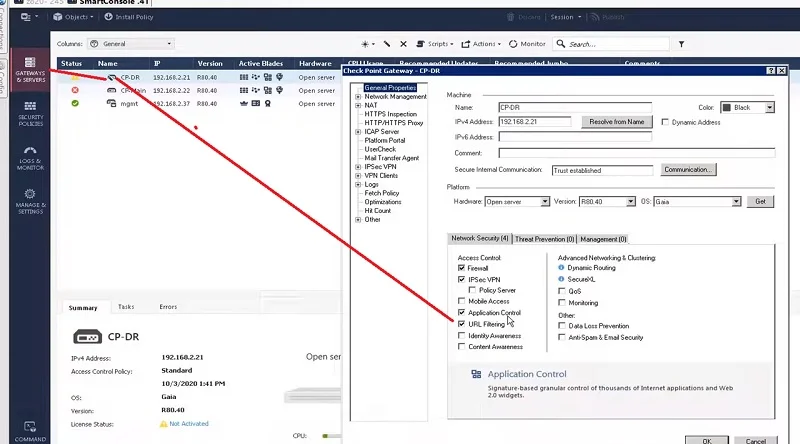This screenshot has width=800, height=444.
Task: Click the new object star icon
Action: pos(367,44)
